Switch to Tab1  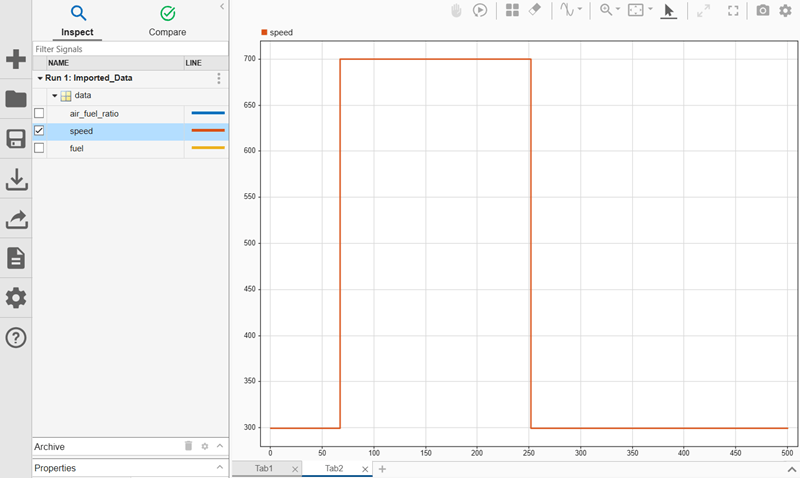click(264, 468)
